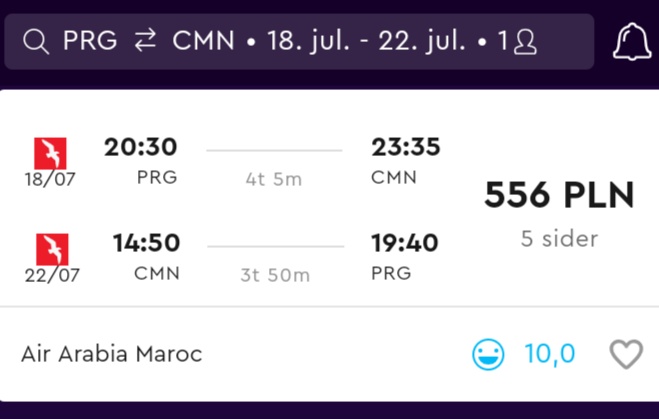Open the PRG origin field in search bar
Image resolution: width=659 pixels, height=419 pixels.
tap(90, 41)
